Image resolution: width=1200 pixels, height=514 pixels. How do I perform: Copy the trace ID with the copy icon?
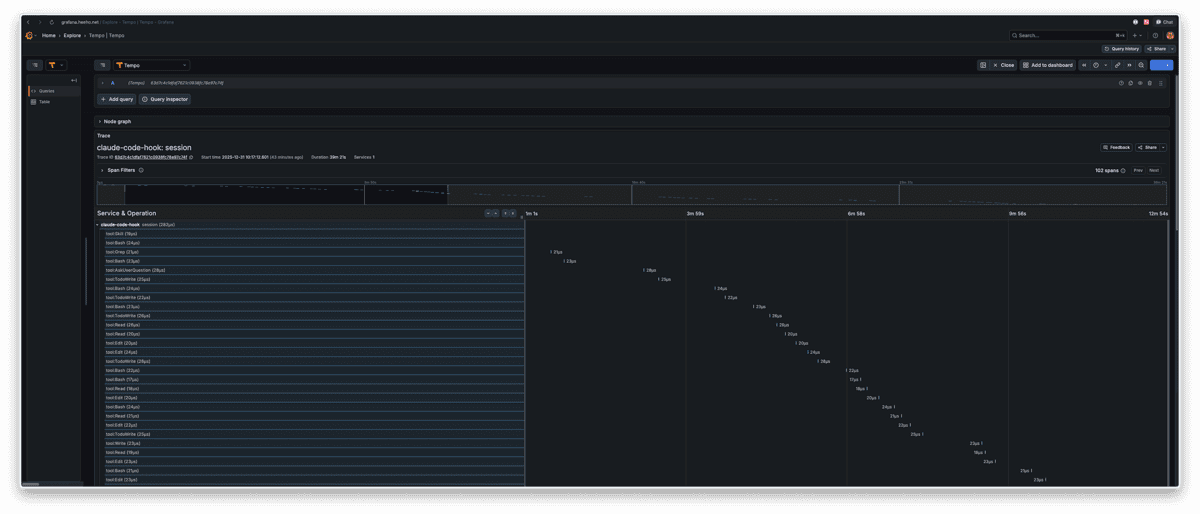pyautogui.click(x=191, y=157)
